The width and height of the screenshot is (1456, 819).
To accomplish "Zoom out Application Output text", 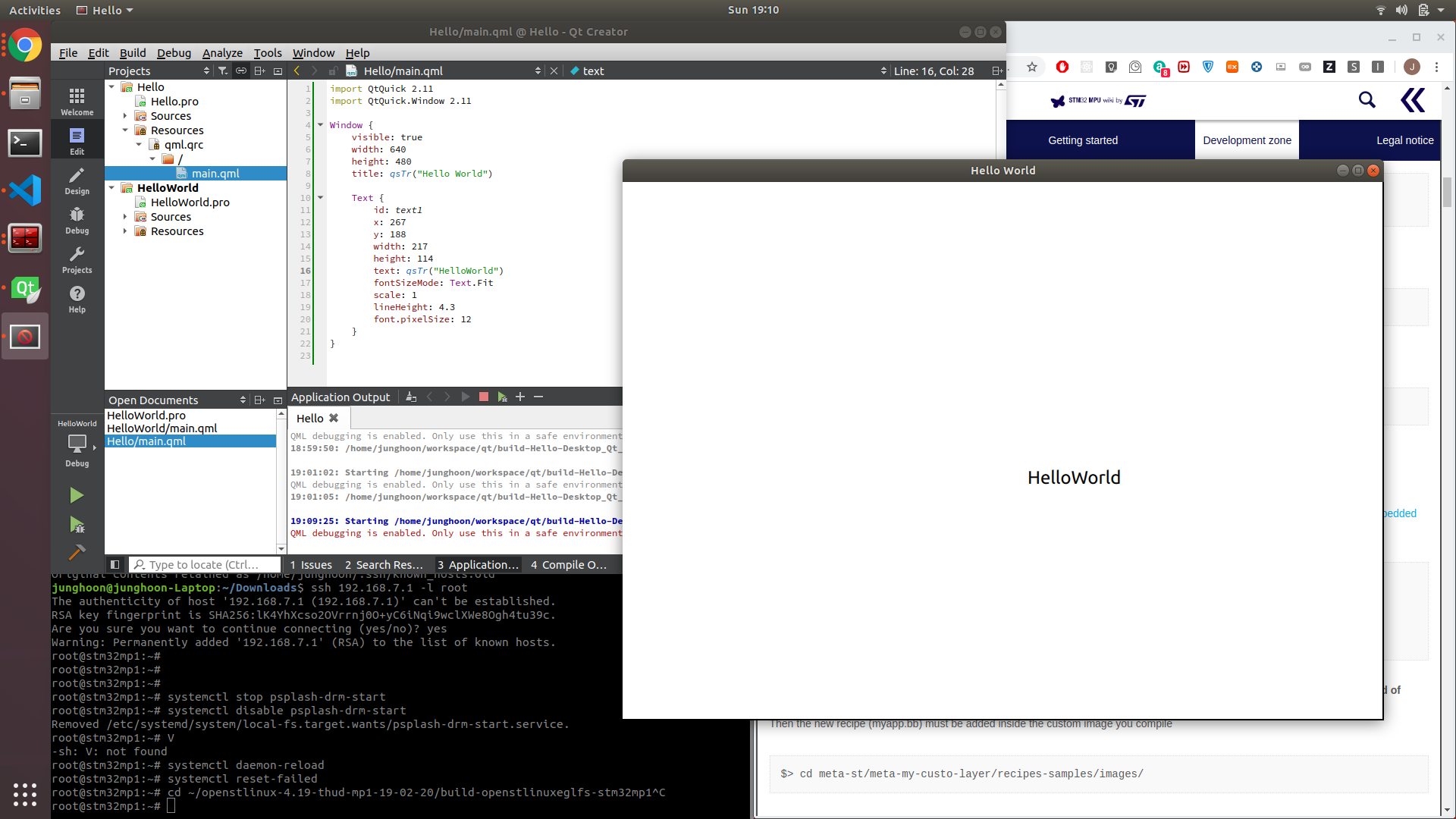I will click(x=538, y=397).
